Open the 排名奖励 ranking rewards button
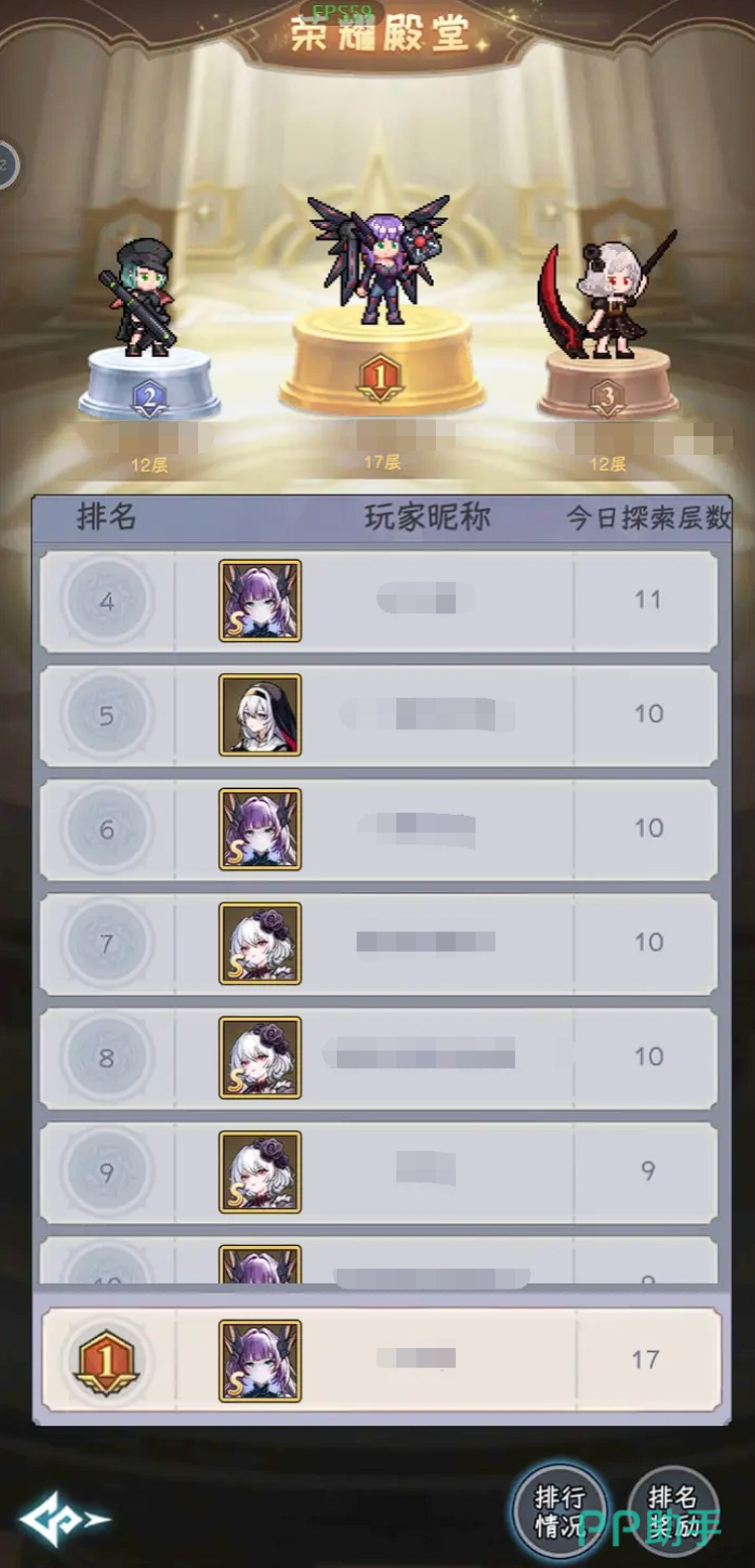 (x=674, y=1512)
